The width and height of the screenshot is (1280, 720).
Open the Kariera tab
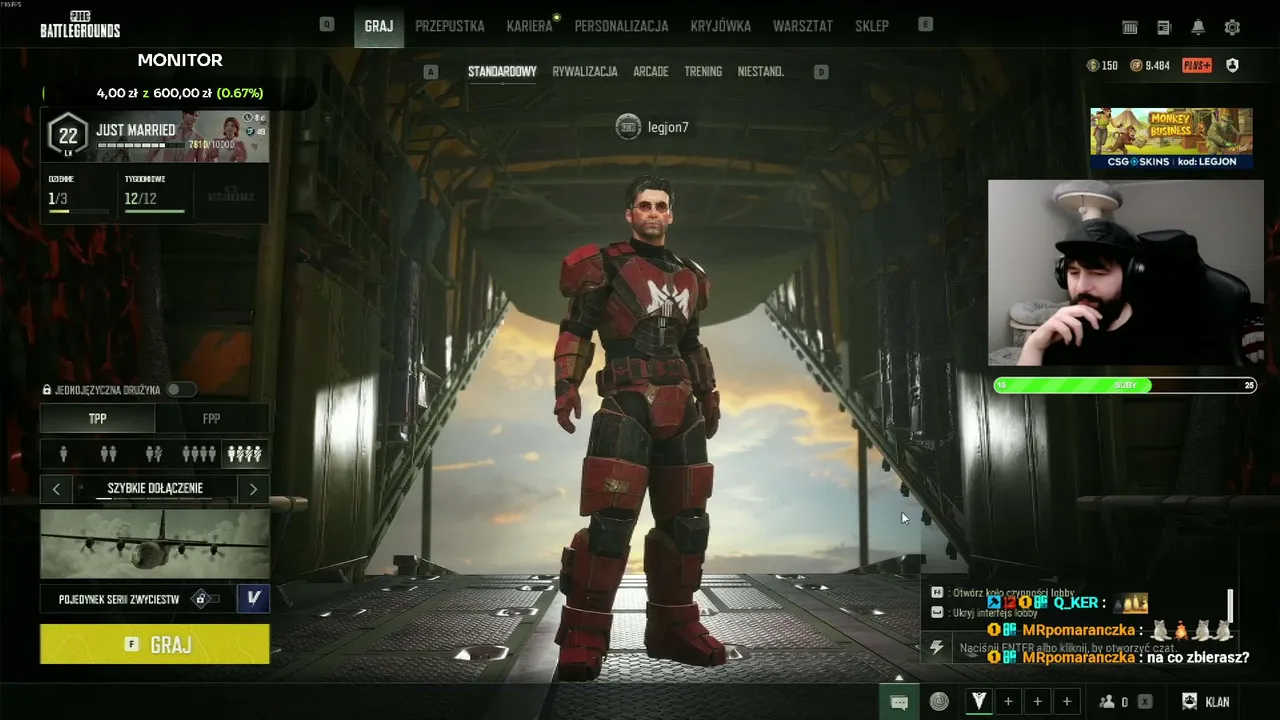pos(529,26)
